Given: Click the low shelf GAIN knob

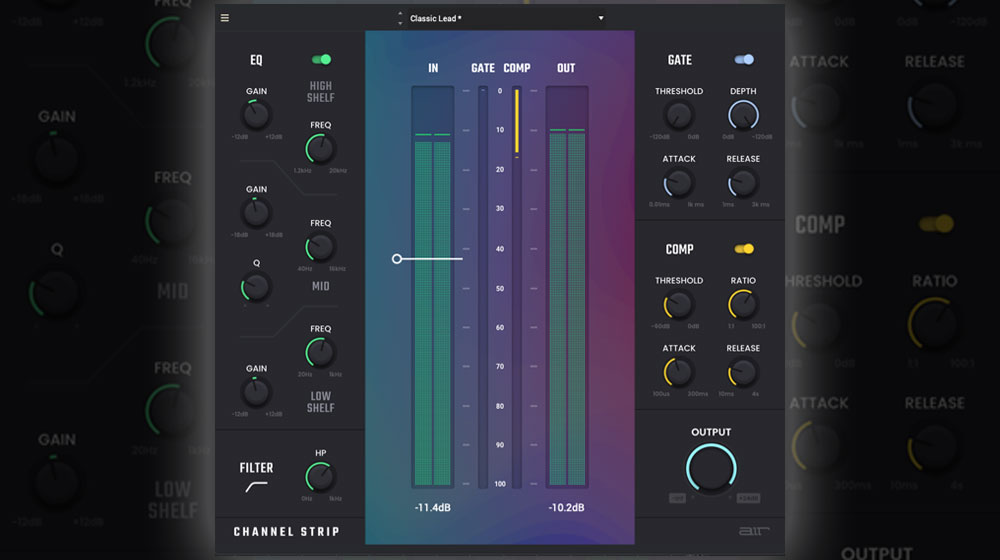Looking at the screenshot, I should [x=256, y=393].
